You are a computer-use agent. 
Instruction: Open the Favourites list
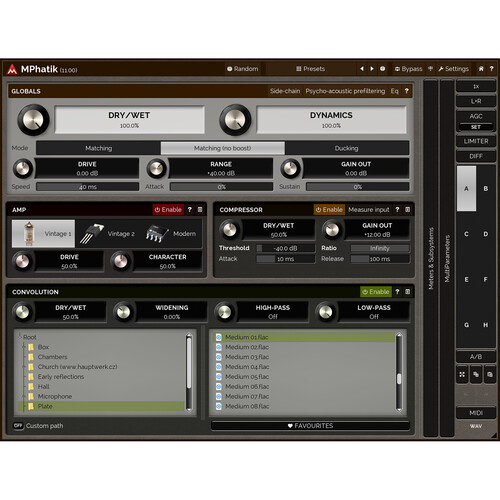point(310,426)
